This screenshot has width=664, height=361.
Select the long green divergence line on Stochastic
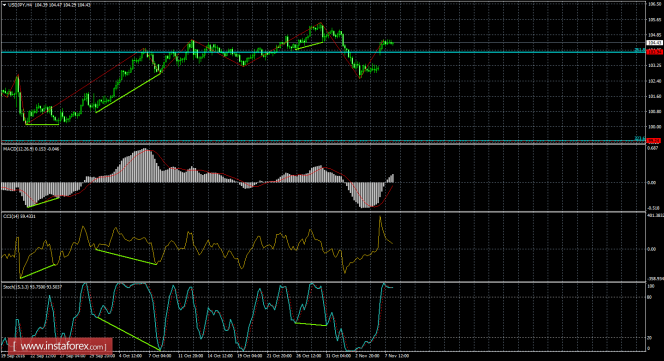pos(128,333)
